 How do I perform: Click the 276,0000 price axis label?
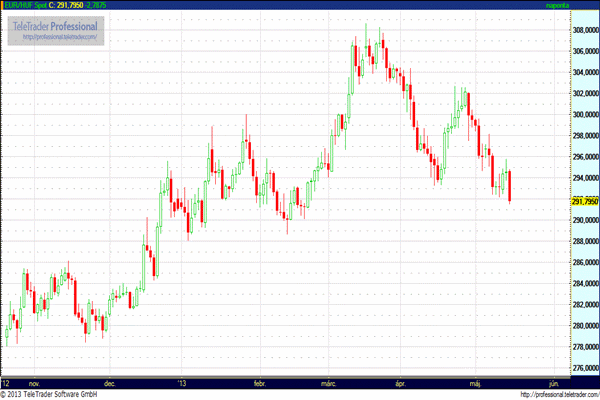(x=582, y=369)
